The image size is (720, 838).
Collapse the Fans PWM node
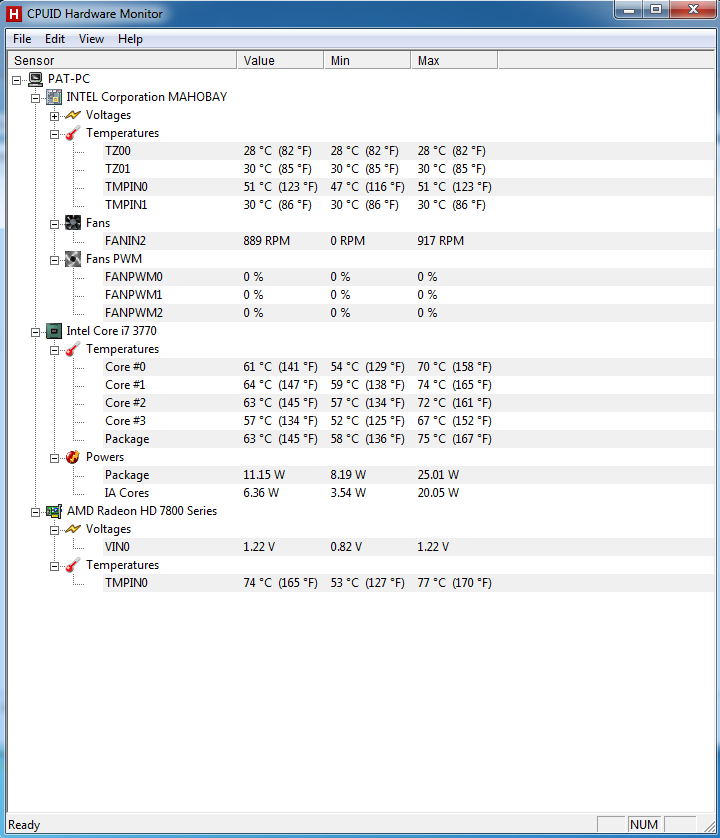click(55, 260)
